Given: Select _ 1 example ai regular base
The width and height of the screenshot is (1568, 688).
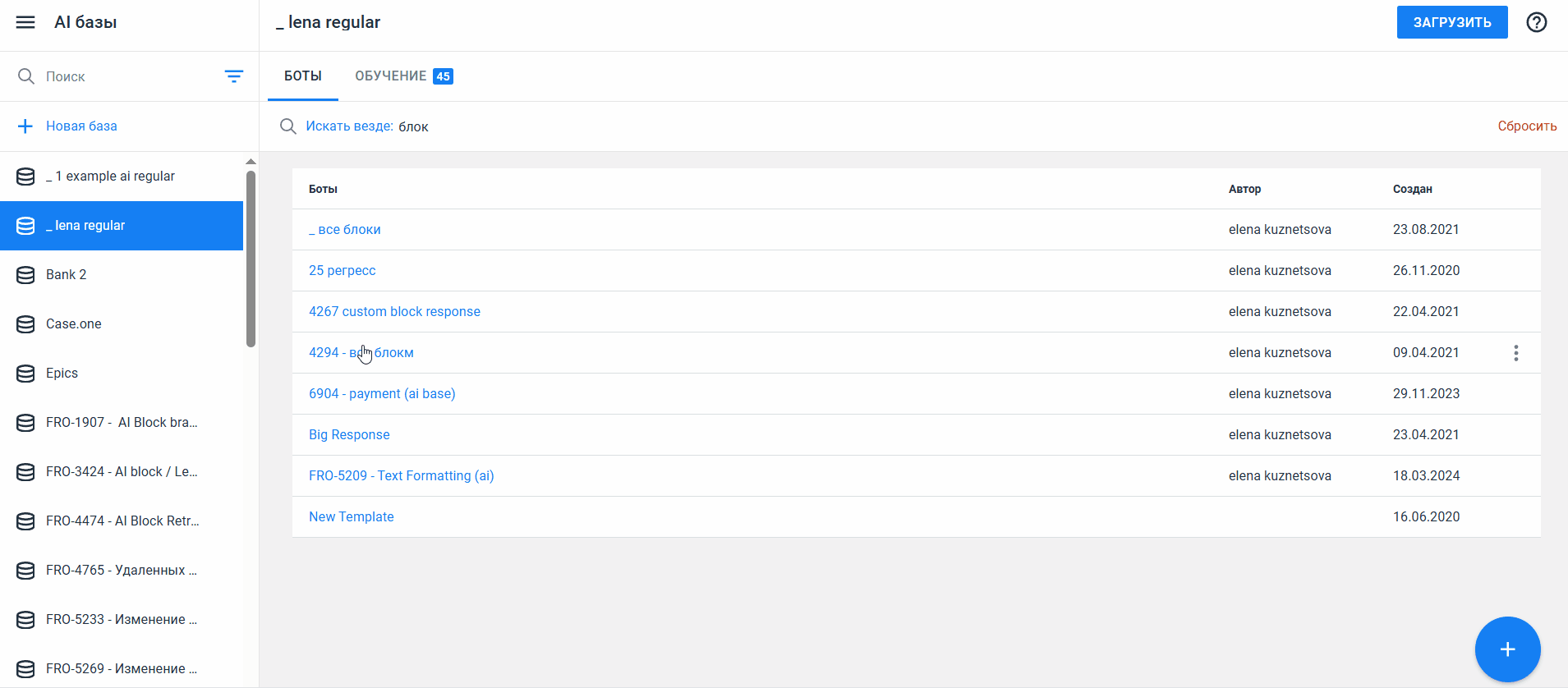Looking at the screenshot, I should pos(110,177).
